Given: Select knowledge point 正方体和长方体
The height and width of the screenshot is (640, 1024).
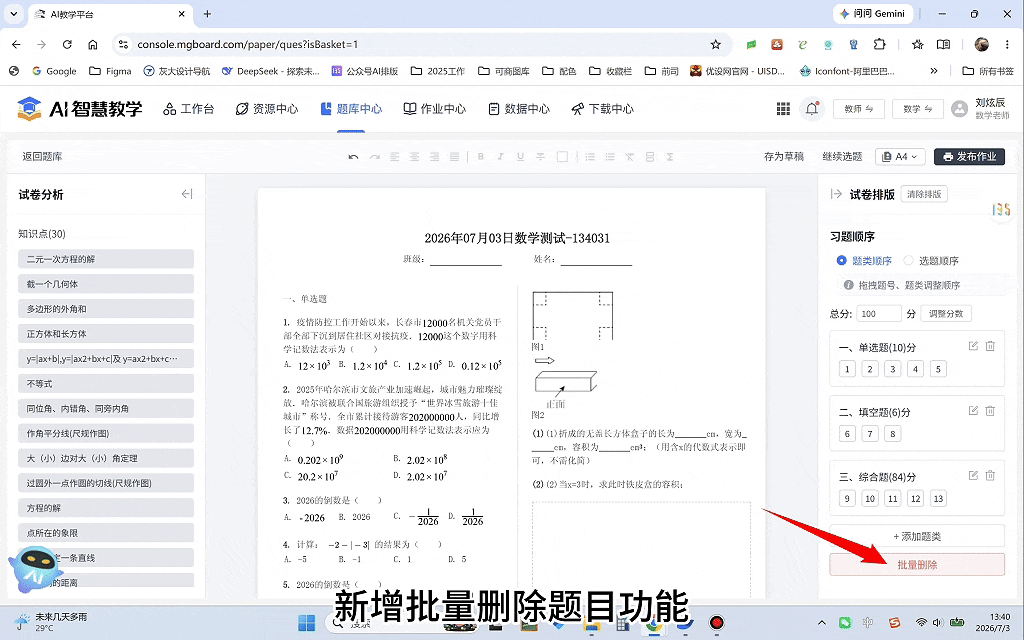Looking at the screenshot, I should pyautogui.click(x=106, y=334).
